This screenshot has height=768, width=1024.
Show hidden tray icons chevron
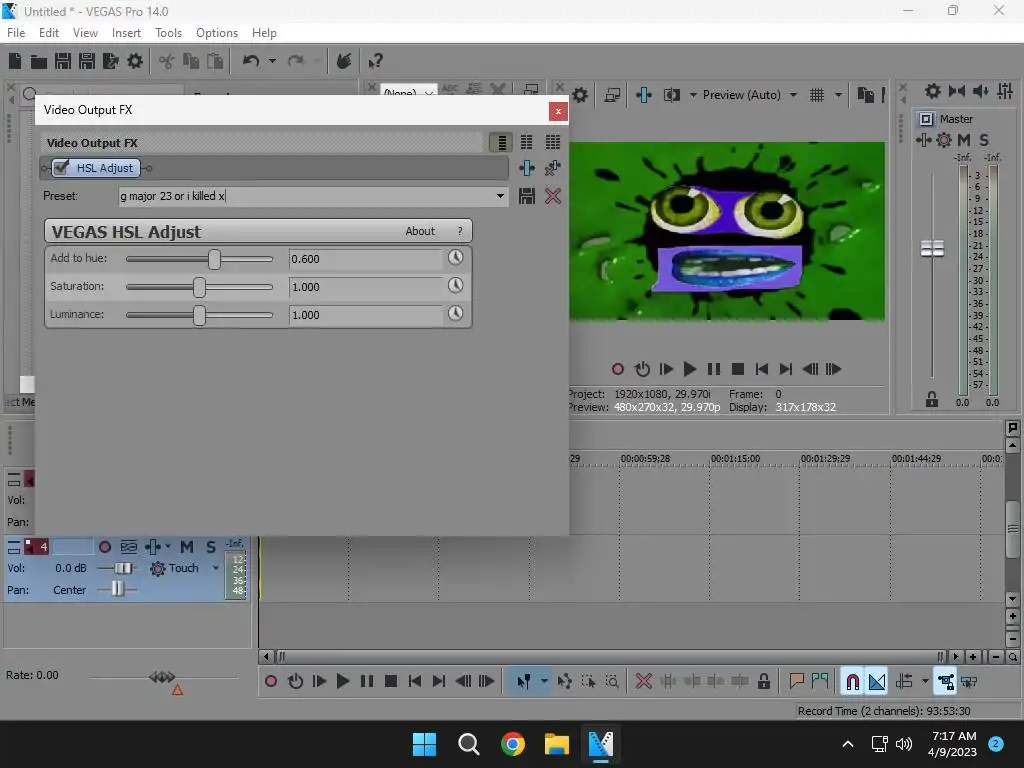[x=848, y=744]
